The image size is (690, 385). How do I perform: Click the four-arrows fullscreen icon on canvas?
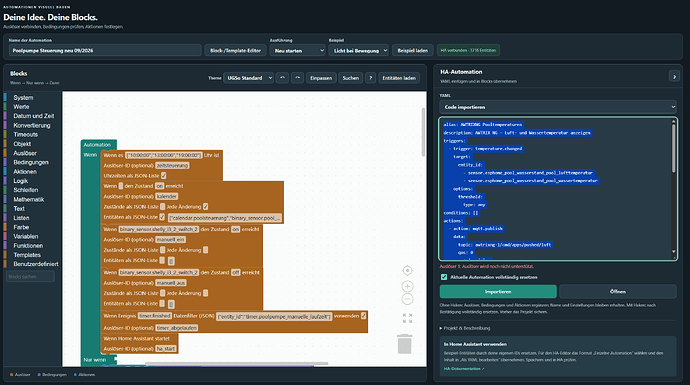point(407,318)
